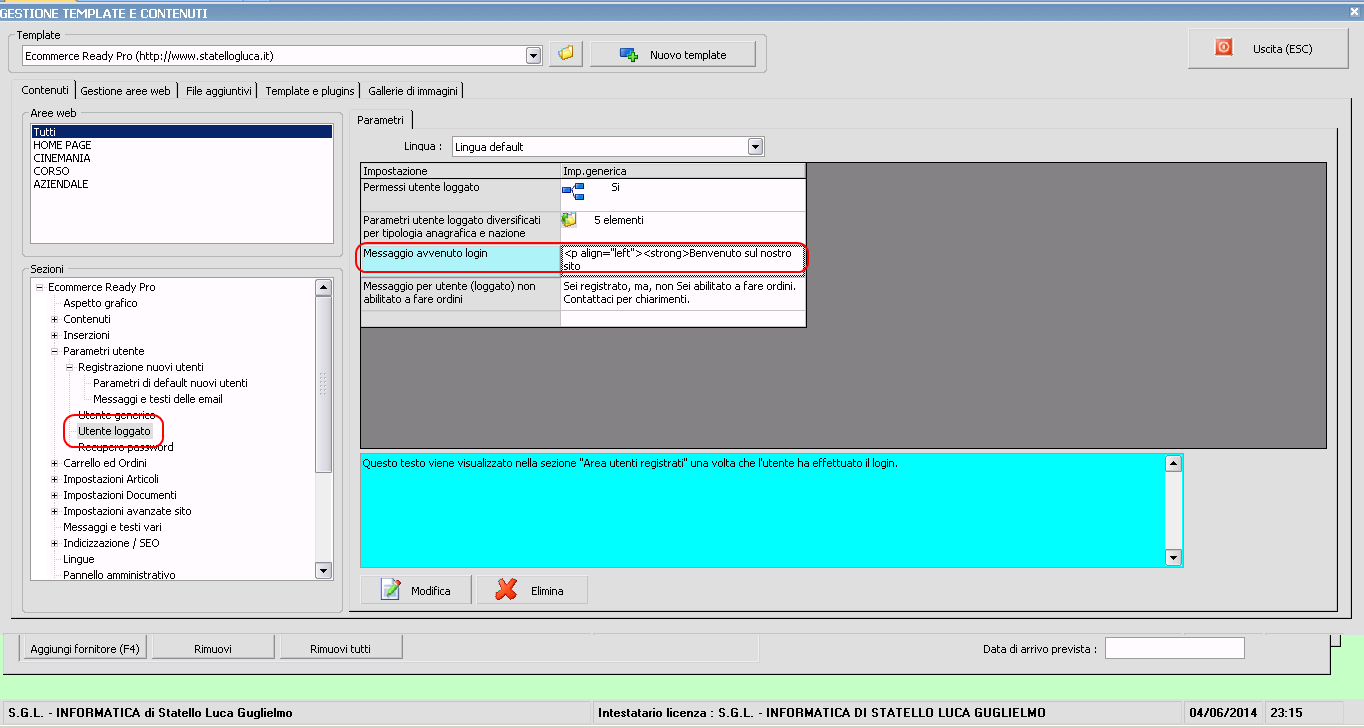Click the time 23:15 in status bar
This screenshot has width=1364, height=728.
(1286, 713)
